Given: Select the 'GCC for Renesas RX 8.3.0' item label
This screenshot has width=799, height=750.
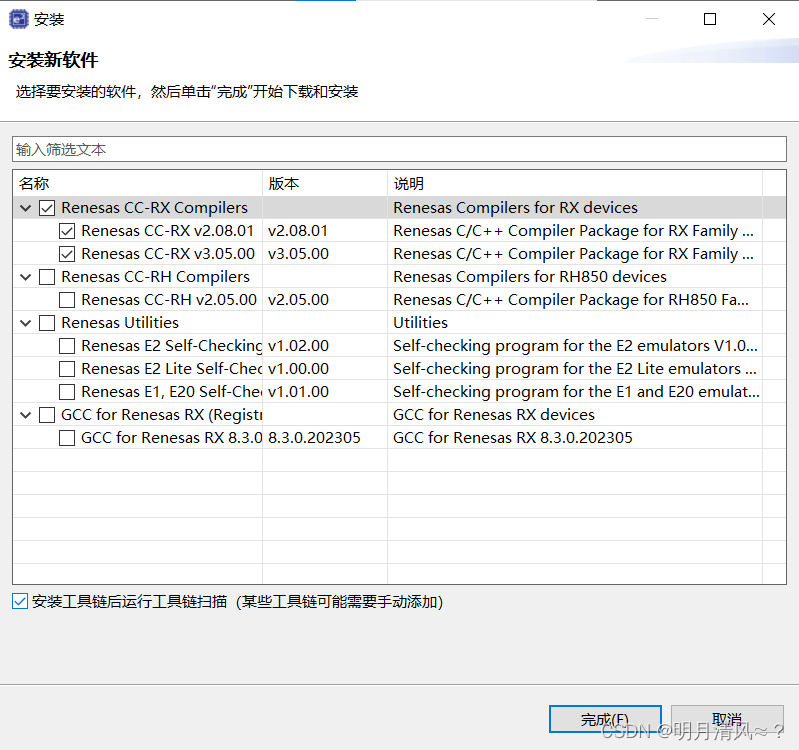Looking at the screenshot, I should (x=172, y=438).
